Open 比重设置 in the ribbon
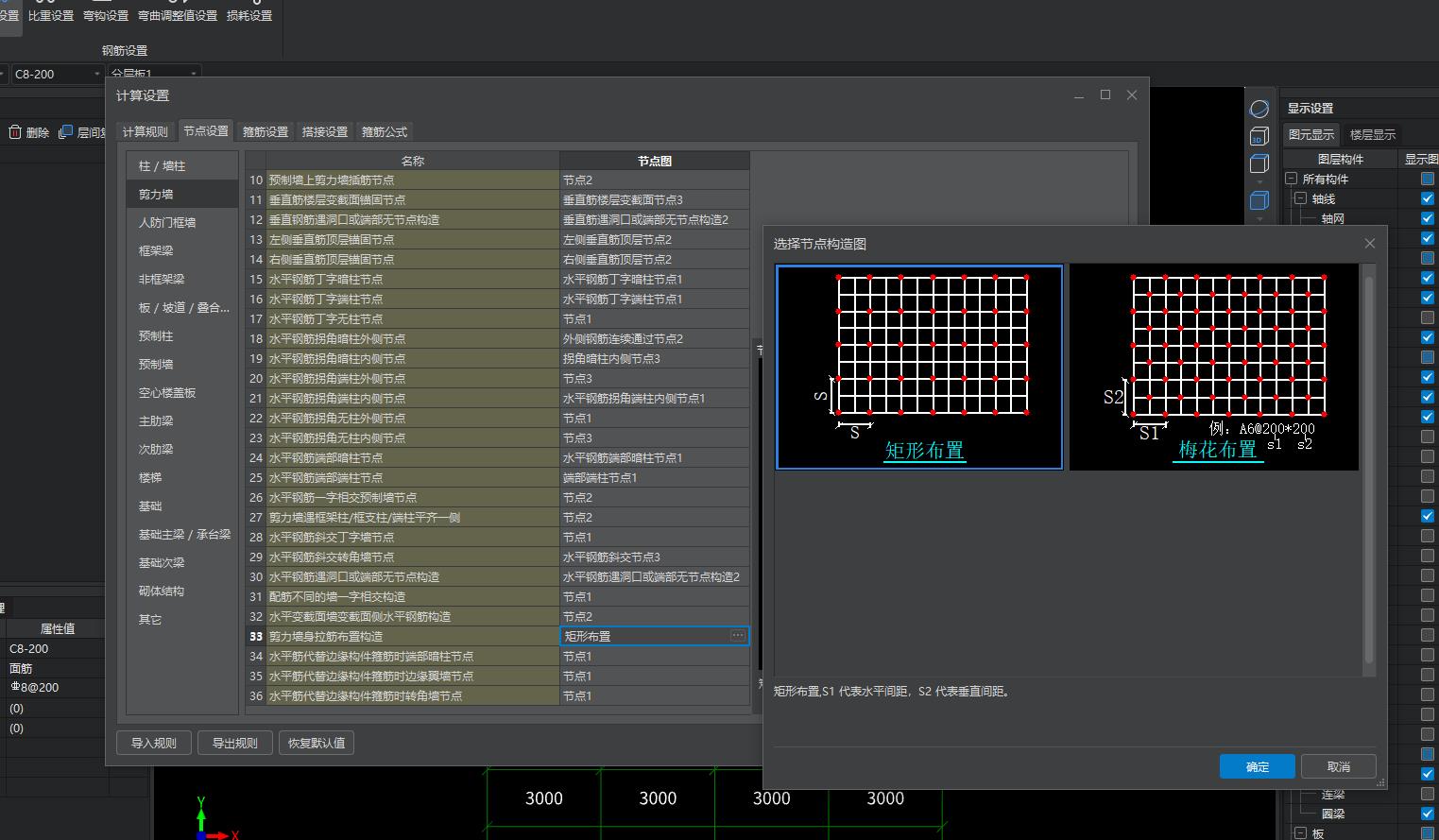The height and width of the screenshot is (840, 1439). [x=51, y=16]
